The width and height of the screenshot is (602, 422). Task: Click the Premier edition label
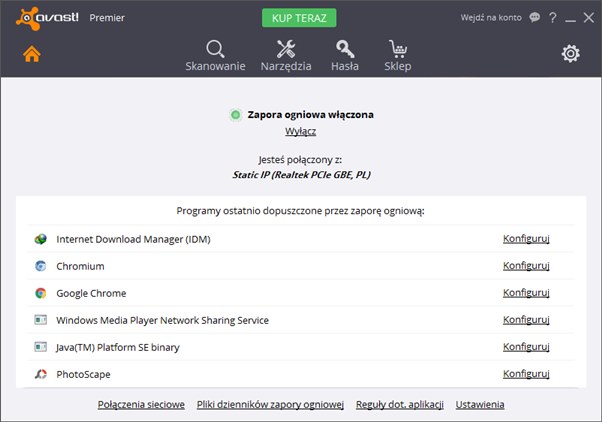point(107,18)
